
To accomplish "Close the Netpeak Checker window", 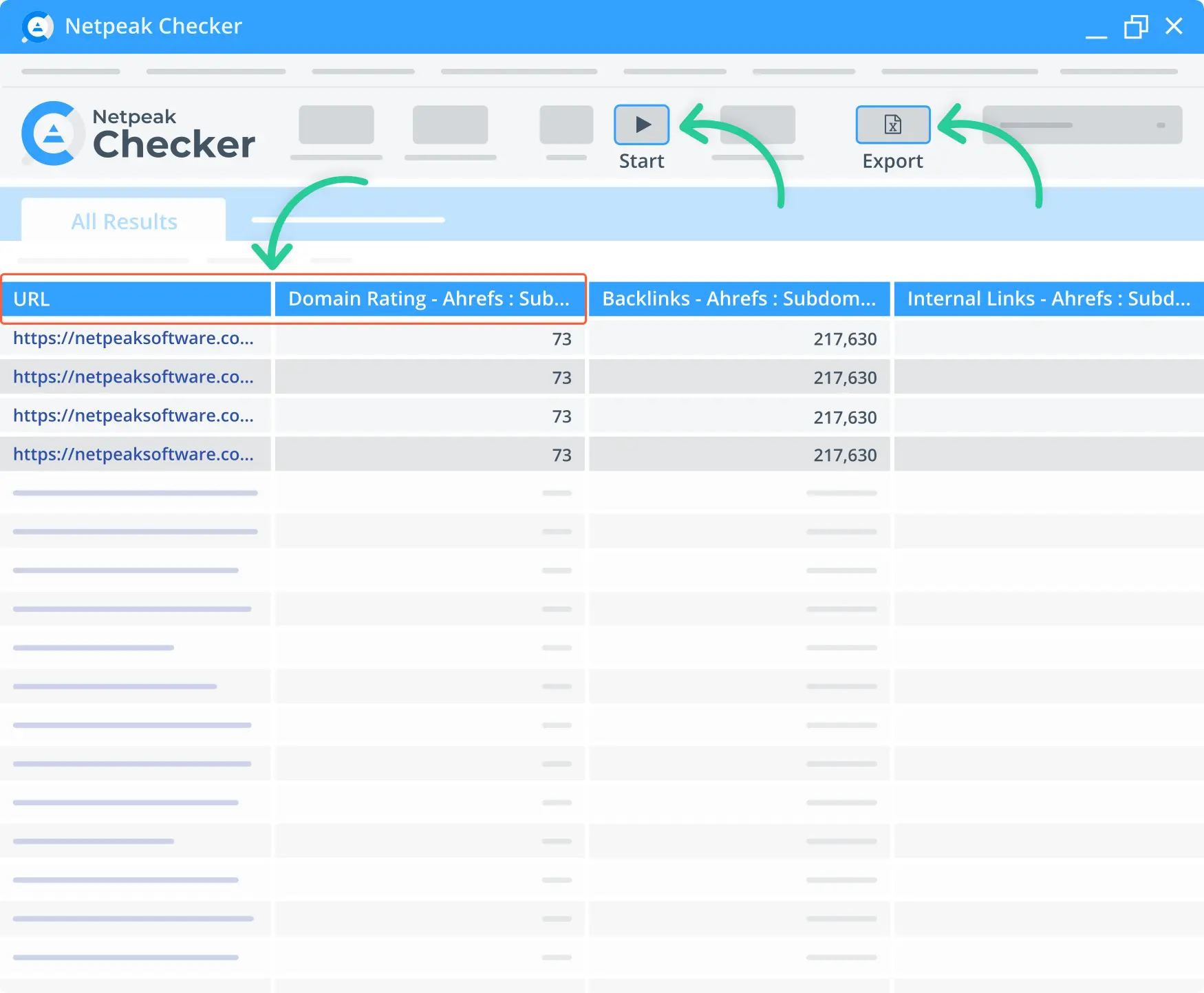I will point(1174,26).
